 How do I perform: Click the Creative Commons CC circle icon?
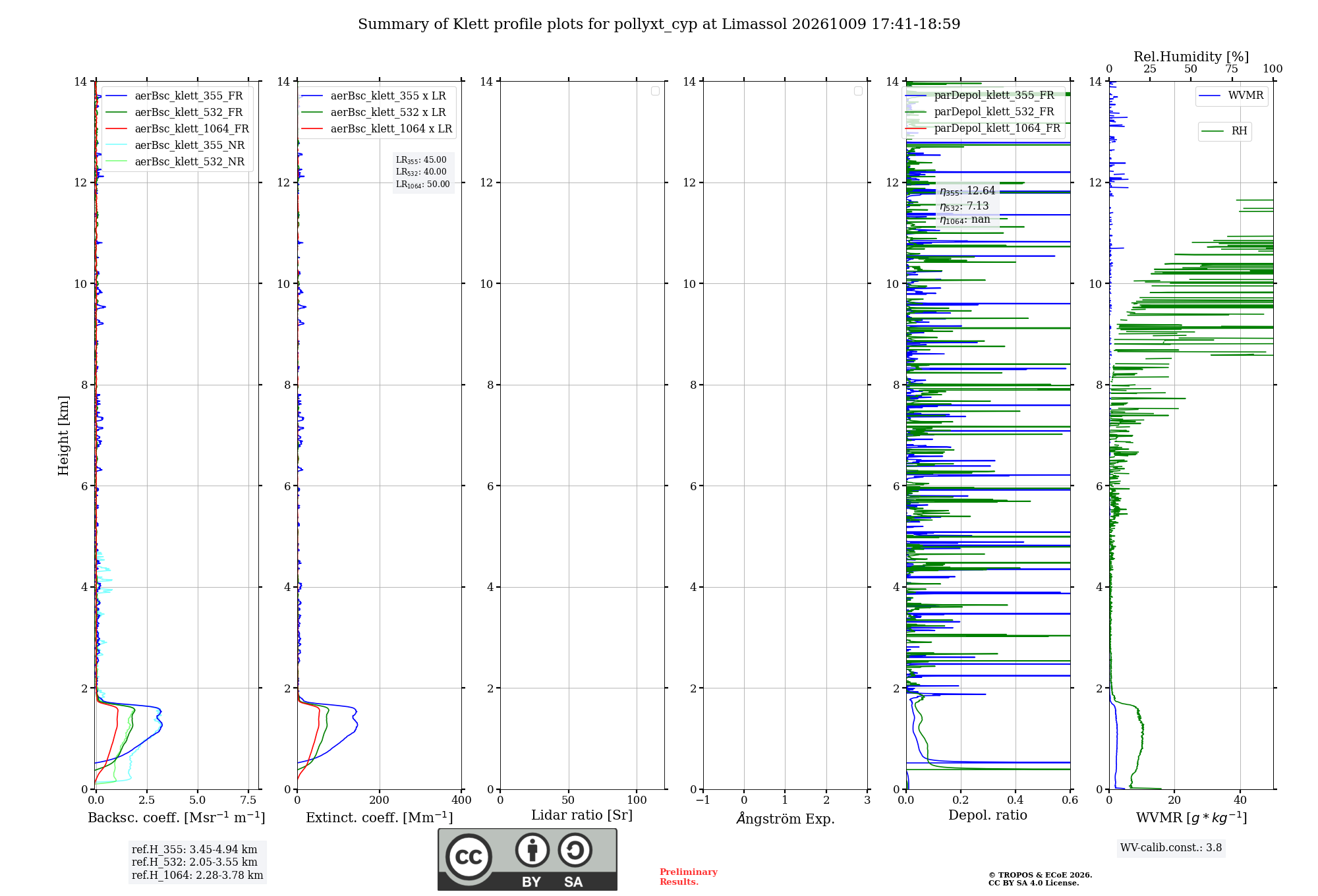point(469,856)
